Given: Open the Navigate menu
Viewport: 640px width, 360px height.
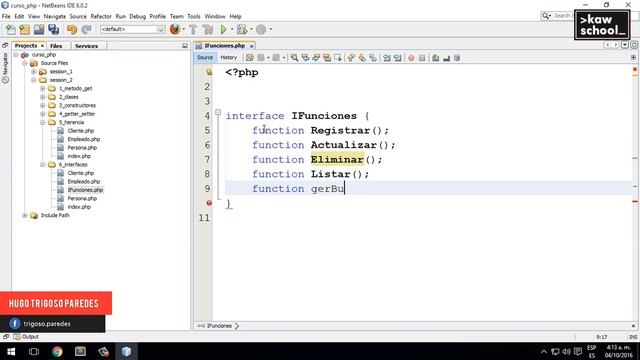Looking at the screenshot, I should [x=55, y=16].
